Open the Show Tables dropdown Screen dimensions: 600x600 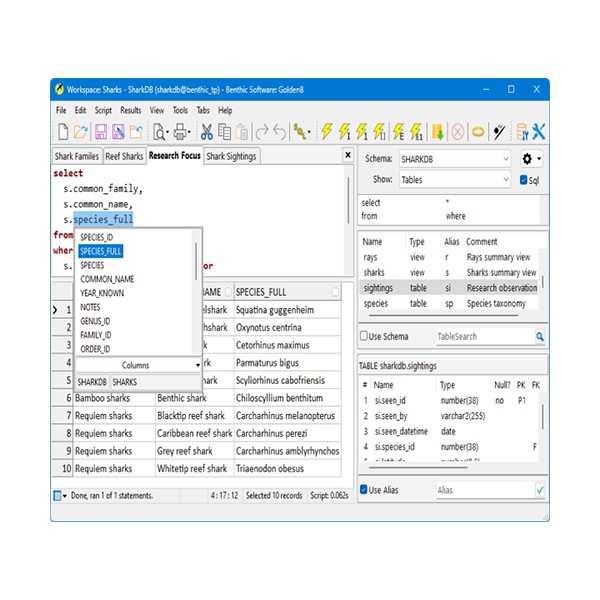tap(504, 180)
